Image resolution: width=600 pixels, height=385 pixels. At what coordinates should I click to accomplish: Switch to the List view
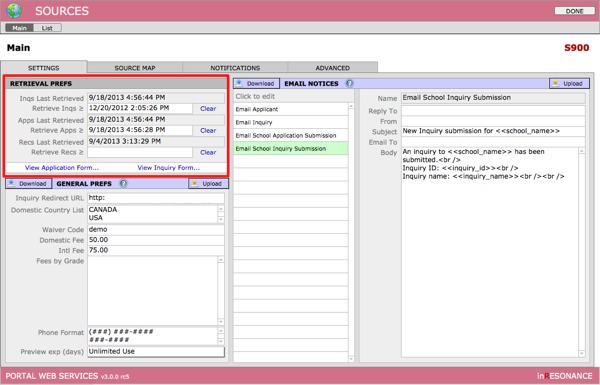tap(47, 28)
